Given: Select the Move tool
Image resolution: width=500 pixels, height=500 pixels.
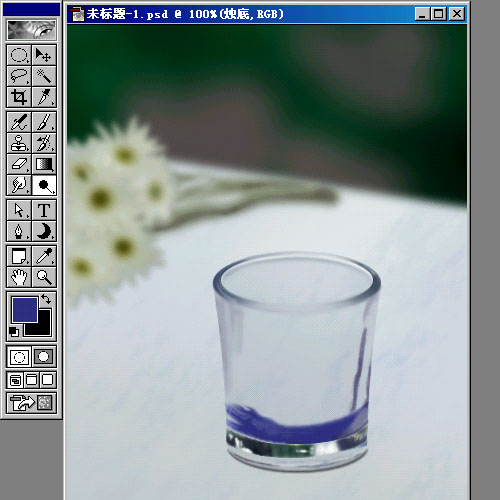Looking at the screenshot, I should pyautogui.click(x=44, y=55).
